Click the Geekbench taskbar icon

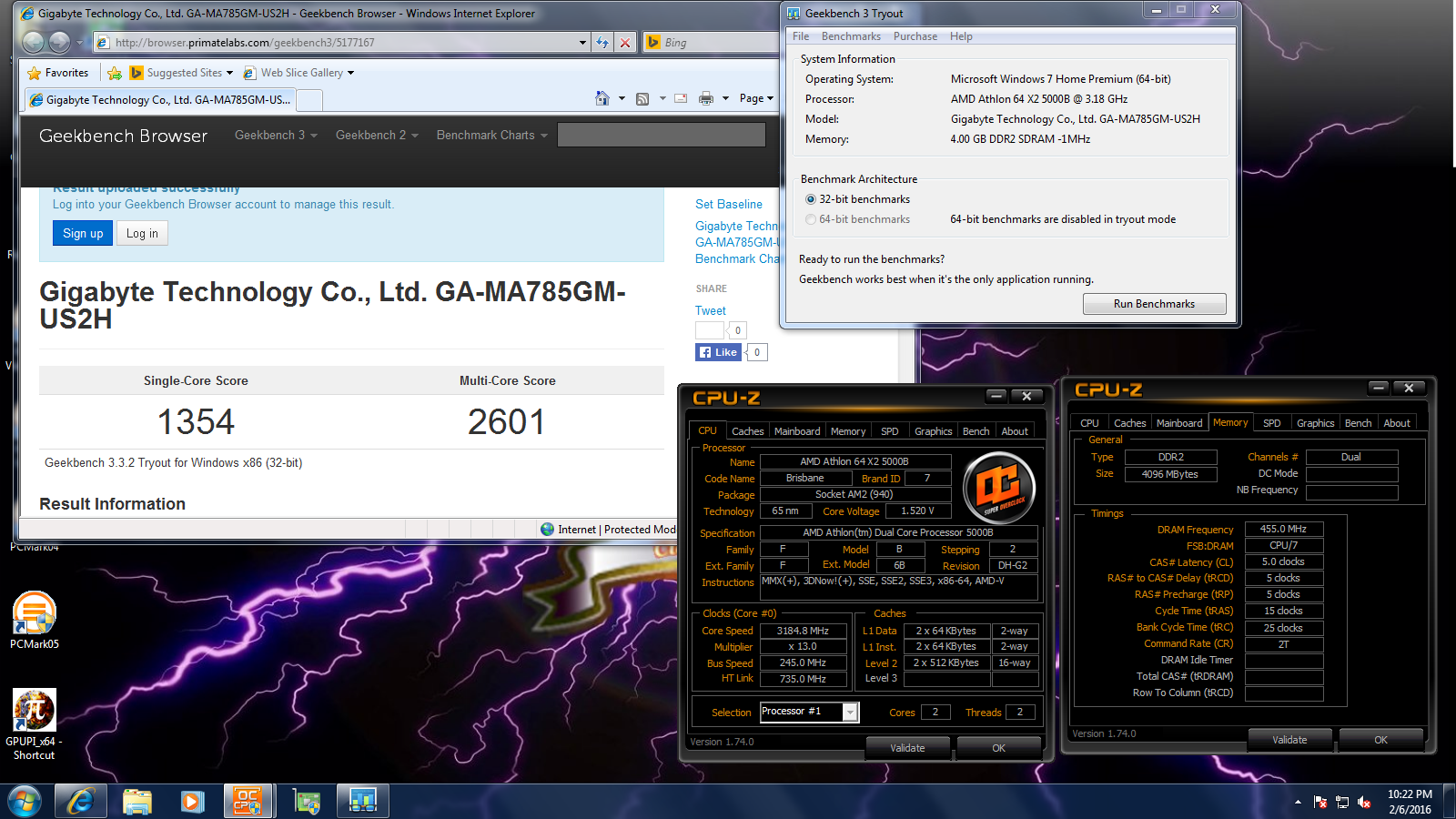pos(363,802)
